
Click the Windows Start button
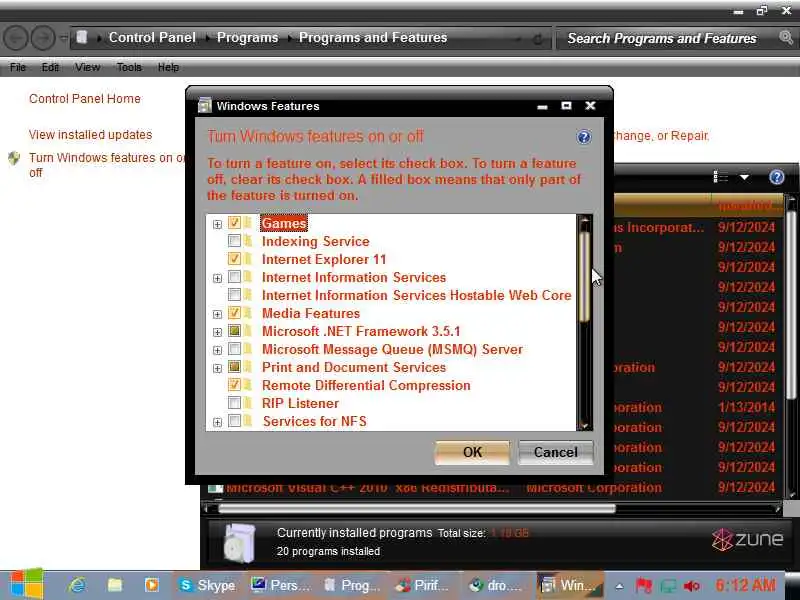click(26, 585)
